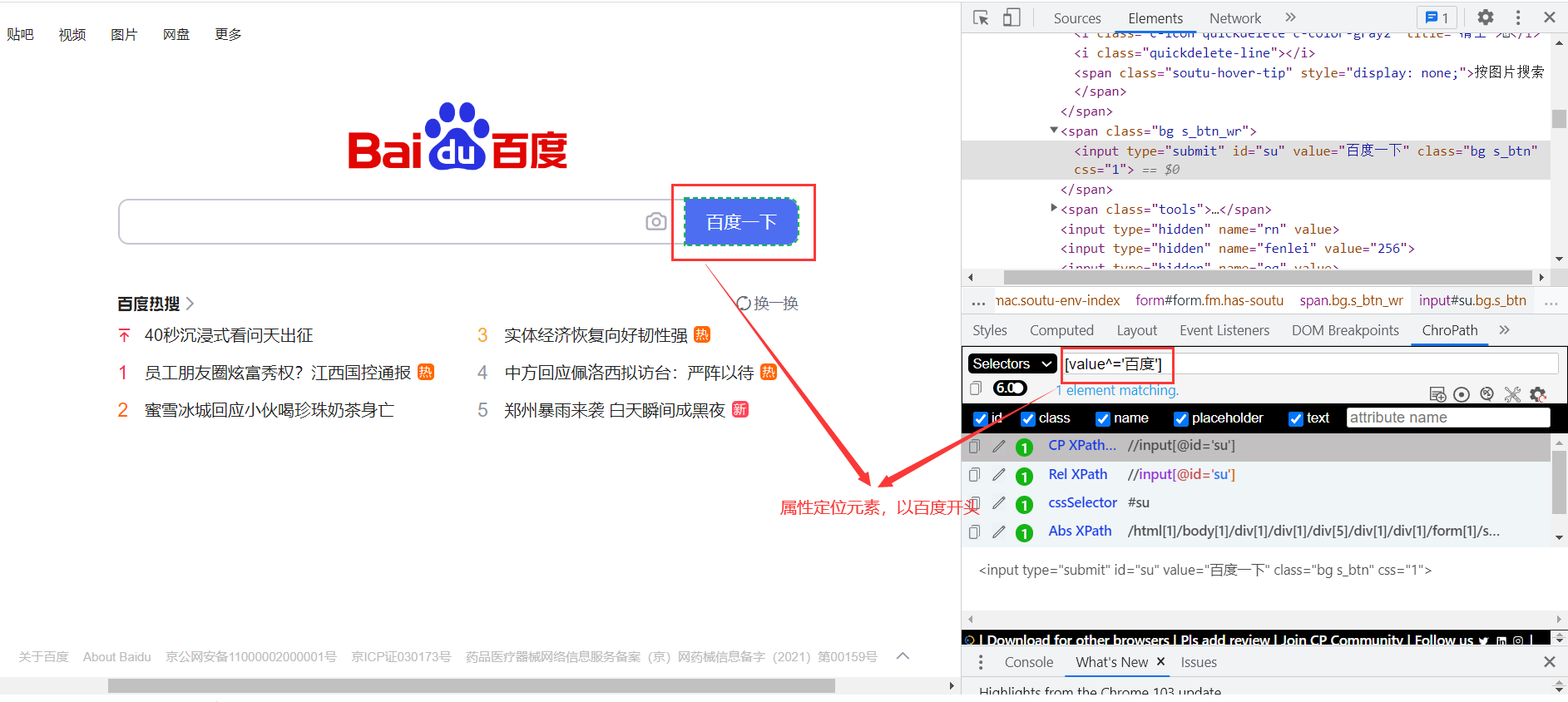Open the Event Listeners tab
This screenshot has width=1568, height=702.
click(x=1224, y=330)
